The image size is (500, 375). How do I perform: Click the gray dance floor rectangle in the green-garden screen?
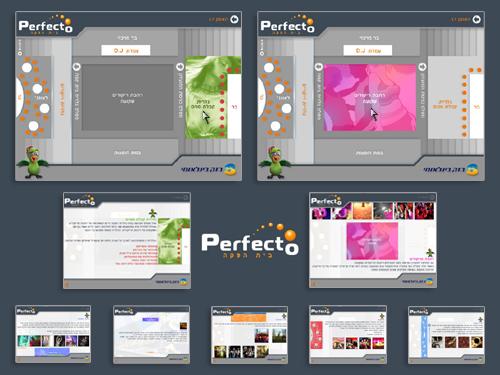[x=128, y=97]
